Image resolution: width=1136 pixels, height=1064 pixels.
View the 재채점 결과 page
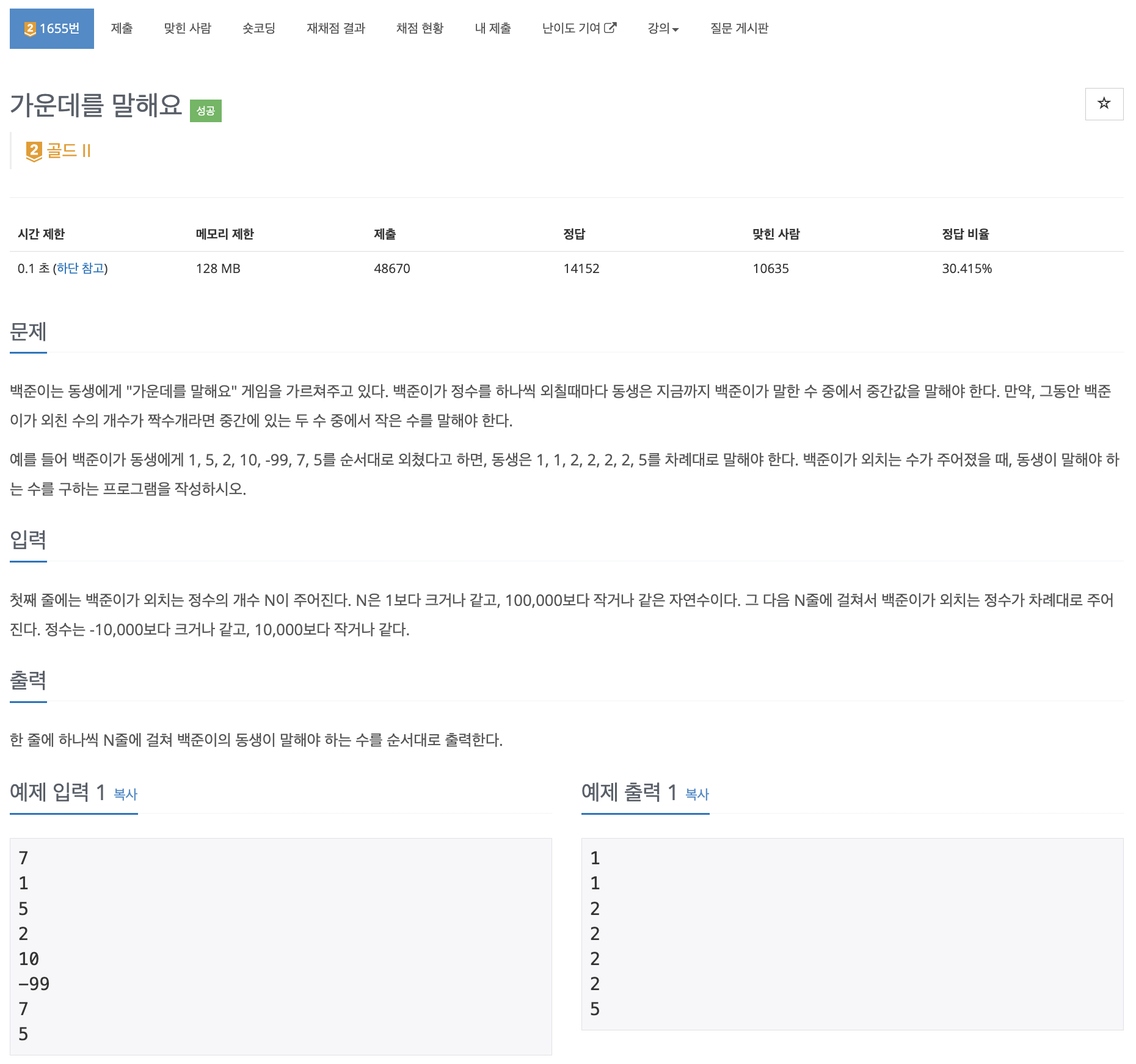[x=335, y=28]
